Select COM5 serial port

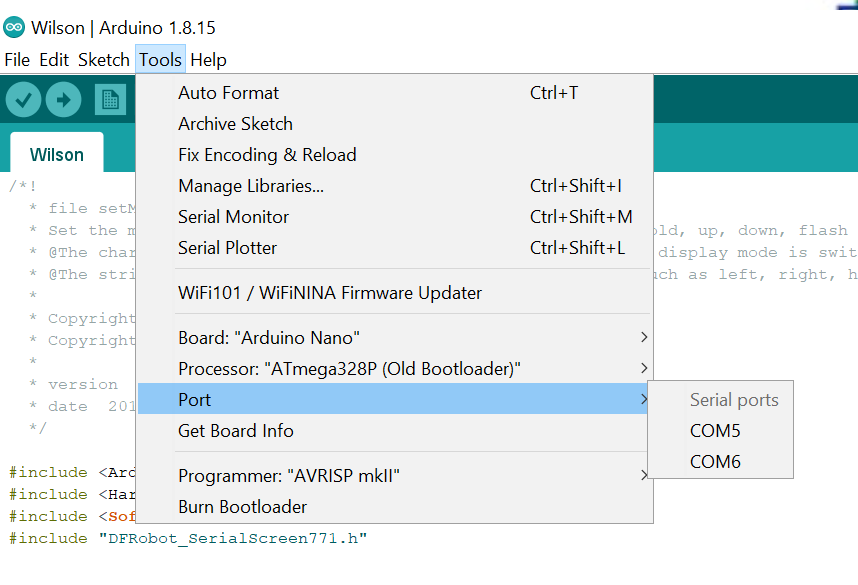click(715, 431)
